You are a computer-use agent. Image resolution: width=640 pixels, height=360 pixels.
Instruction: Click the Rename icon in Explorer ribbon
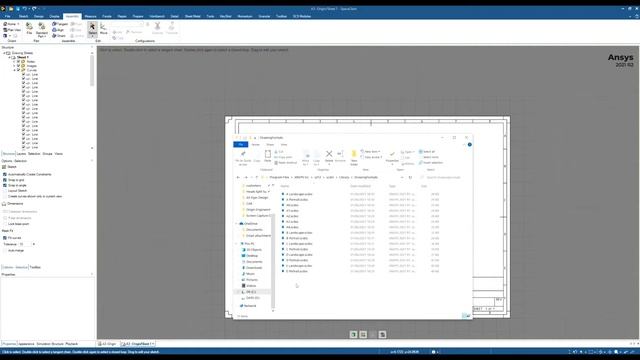tap(340, 156)
